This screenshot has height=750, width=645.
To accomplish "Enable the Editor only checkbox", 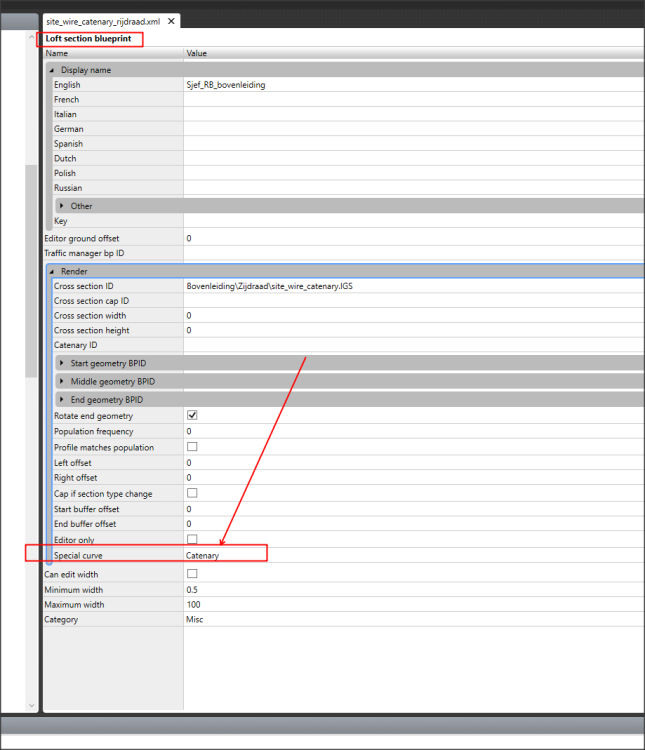I will pyautogui.click(x=192, y=539).
